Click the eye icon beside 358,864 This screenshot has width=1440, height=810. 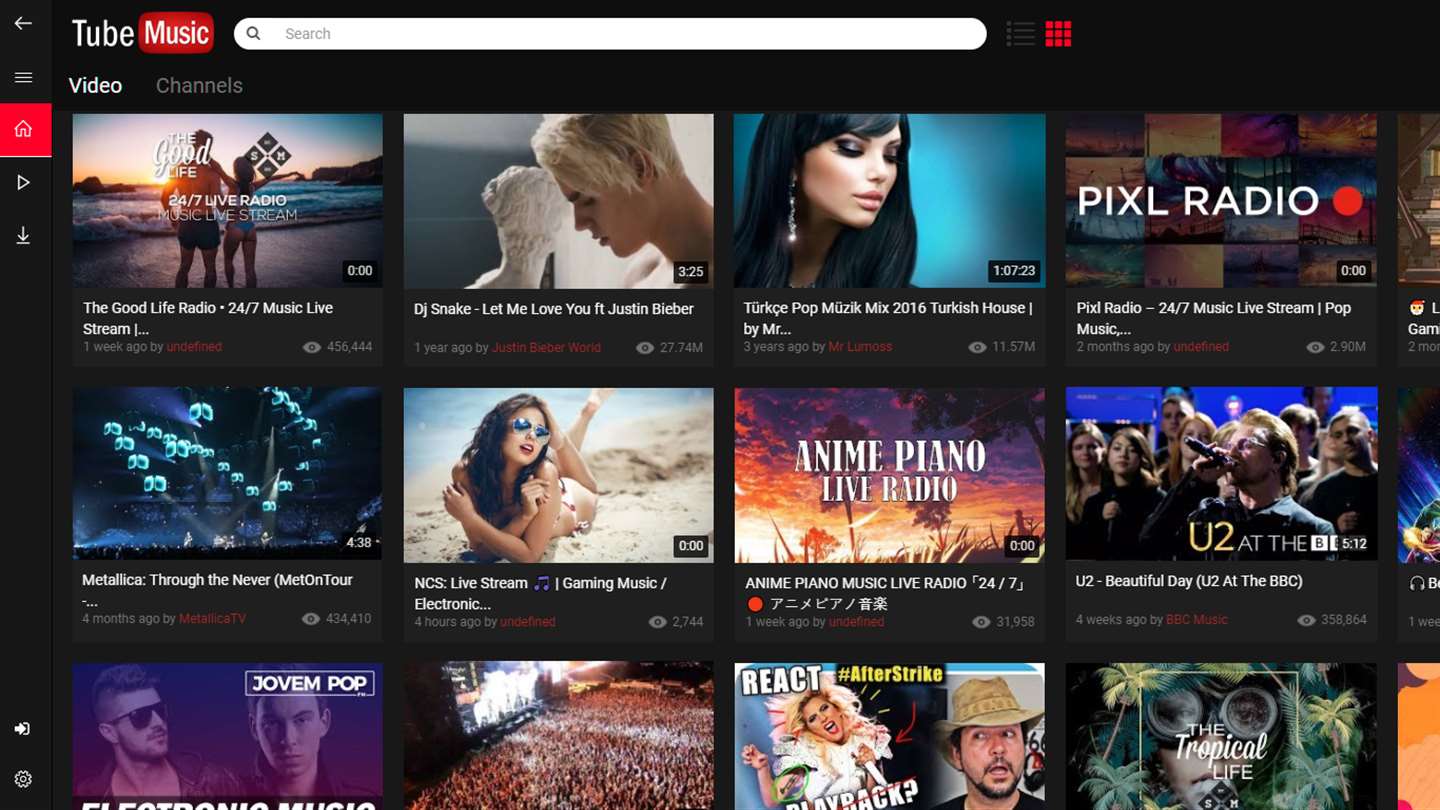tap(1306, 620)
